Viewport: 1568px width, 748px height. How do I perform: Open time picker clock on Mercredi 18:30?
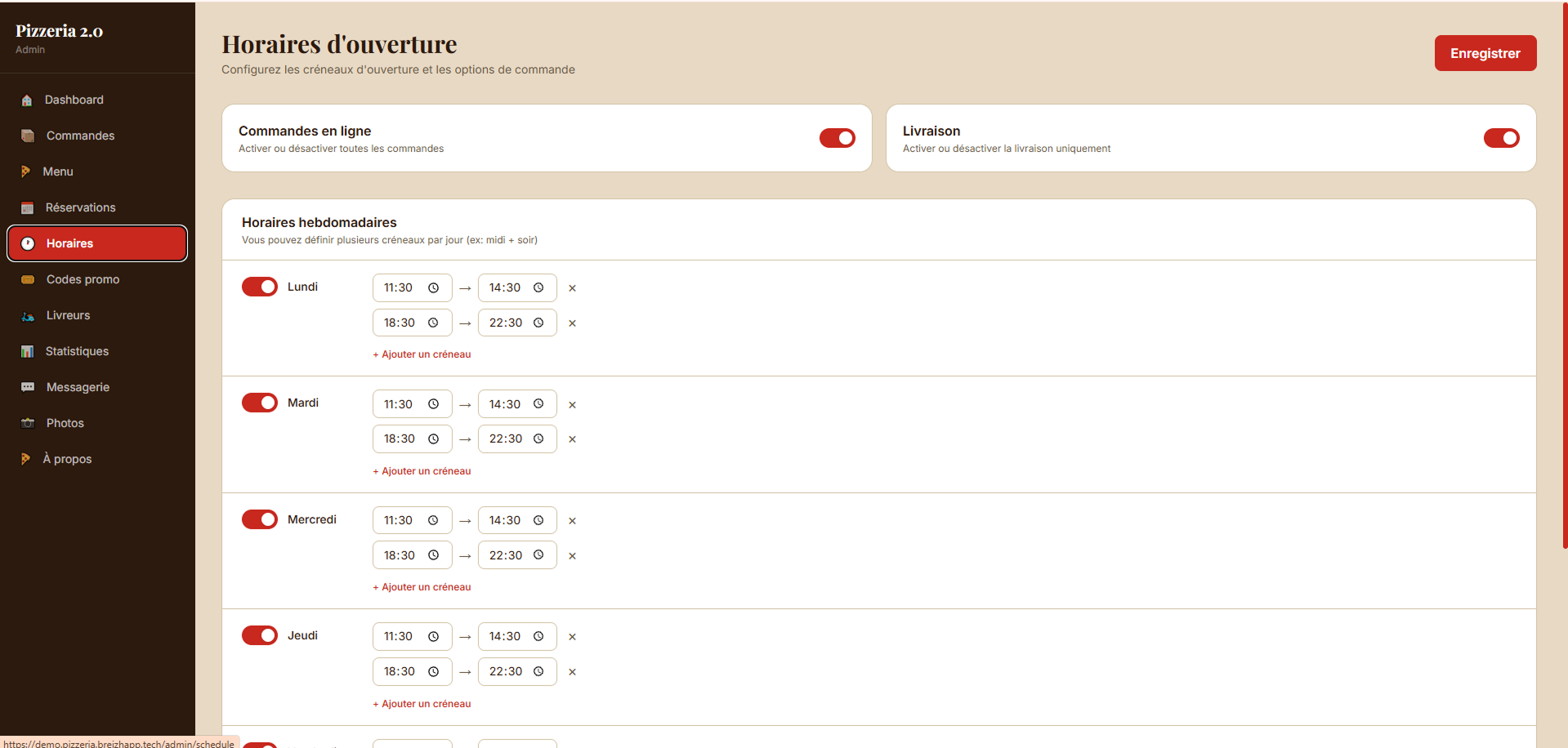(x=434, y=555)
